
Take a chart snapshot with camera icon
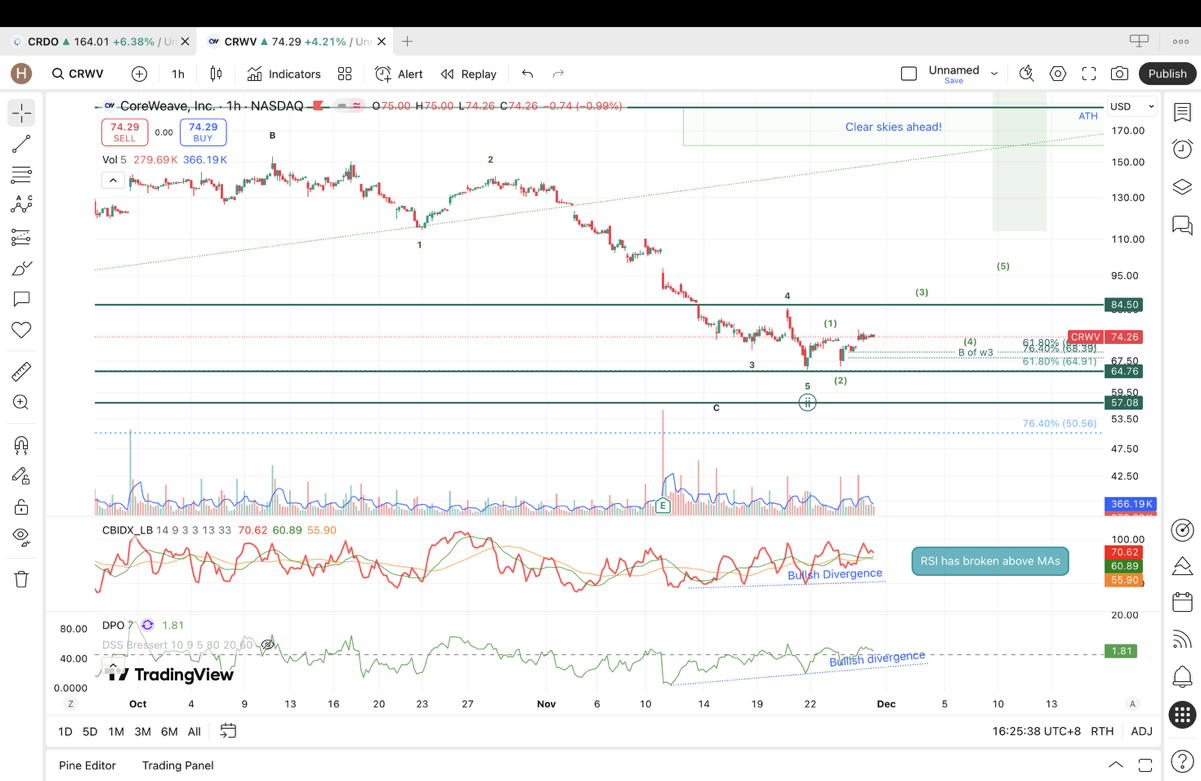1120,74
